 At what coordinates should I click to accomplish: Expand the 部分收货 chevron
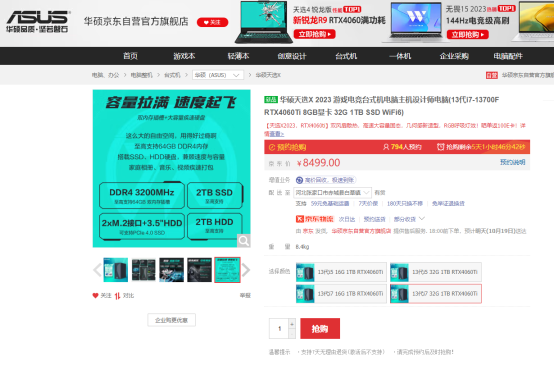tap(422, 219)
